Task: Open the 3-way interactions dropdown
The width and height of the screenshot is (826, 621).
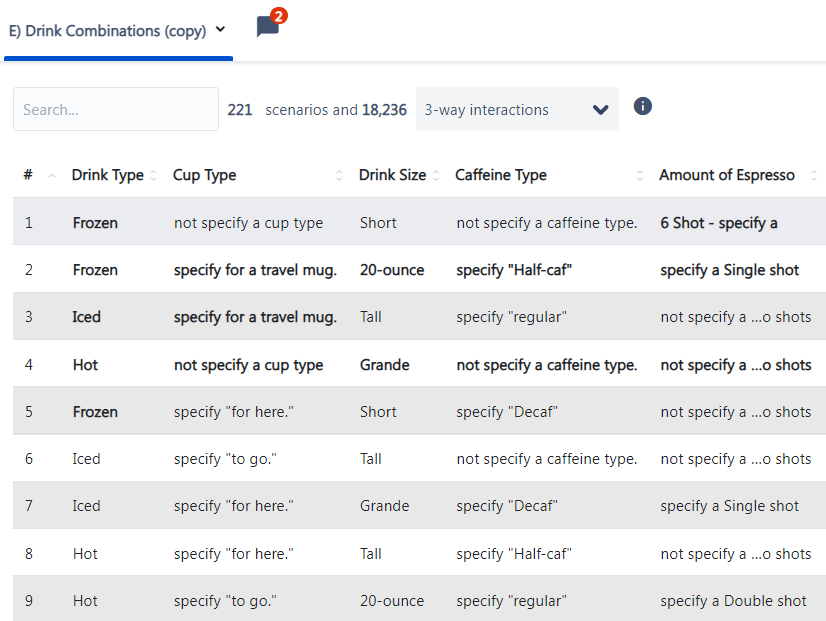Action: click(x=517, y=109)
